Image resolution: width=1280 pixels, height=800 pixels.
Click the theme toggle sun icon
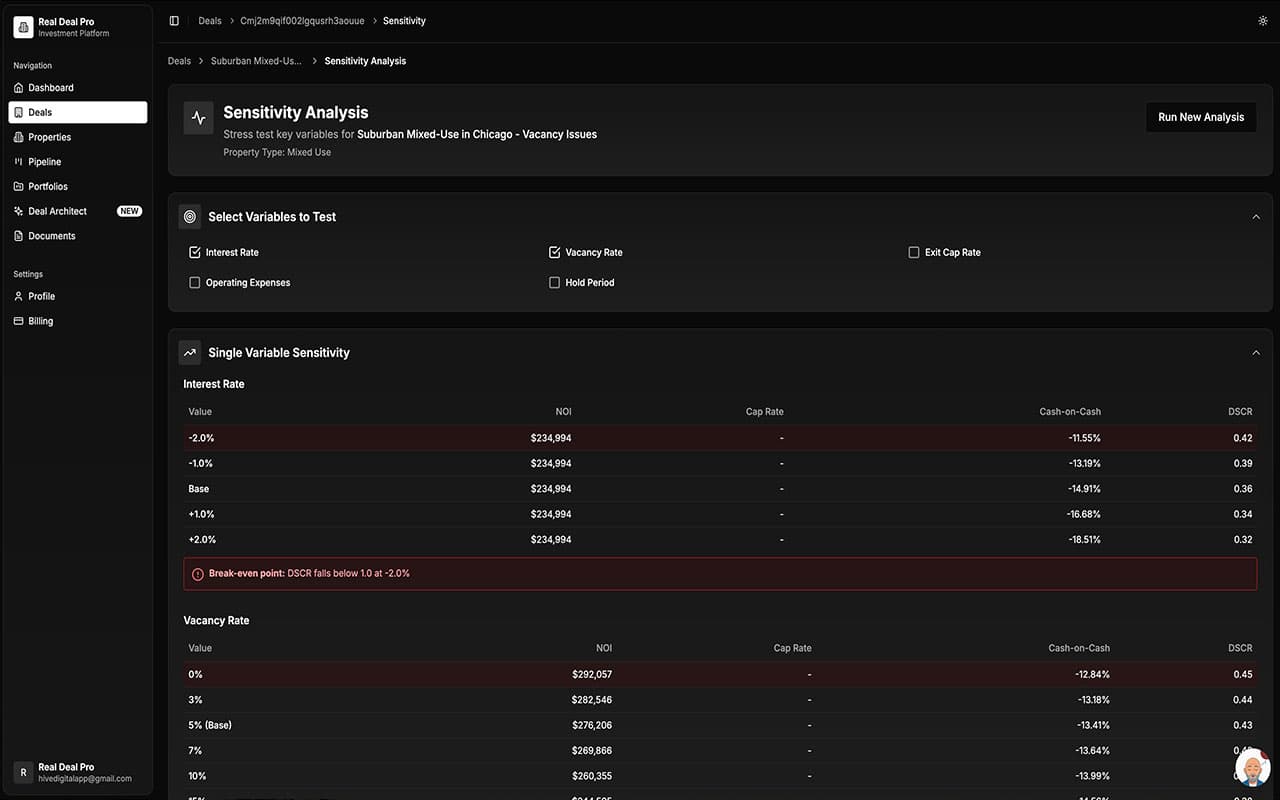(1262, 21)
